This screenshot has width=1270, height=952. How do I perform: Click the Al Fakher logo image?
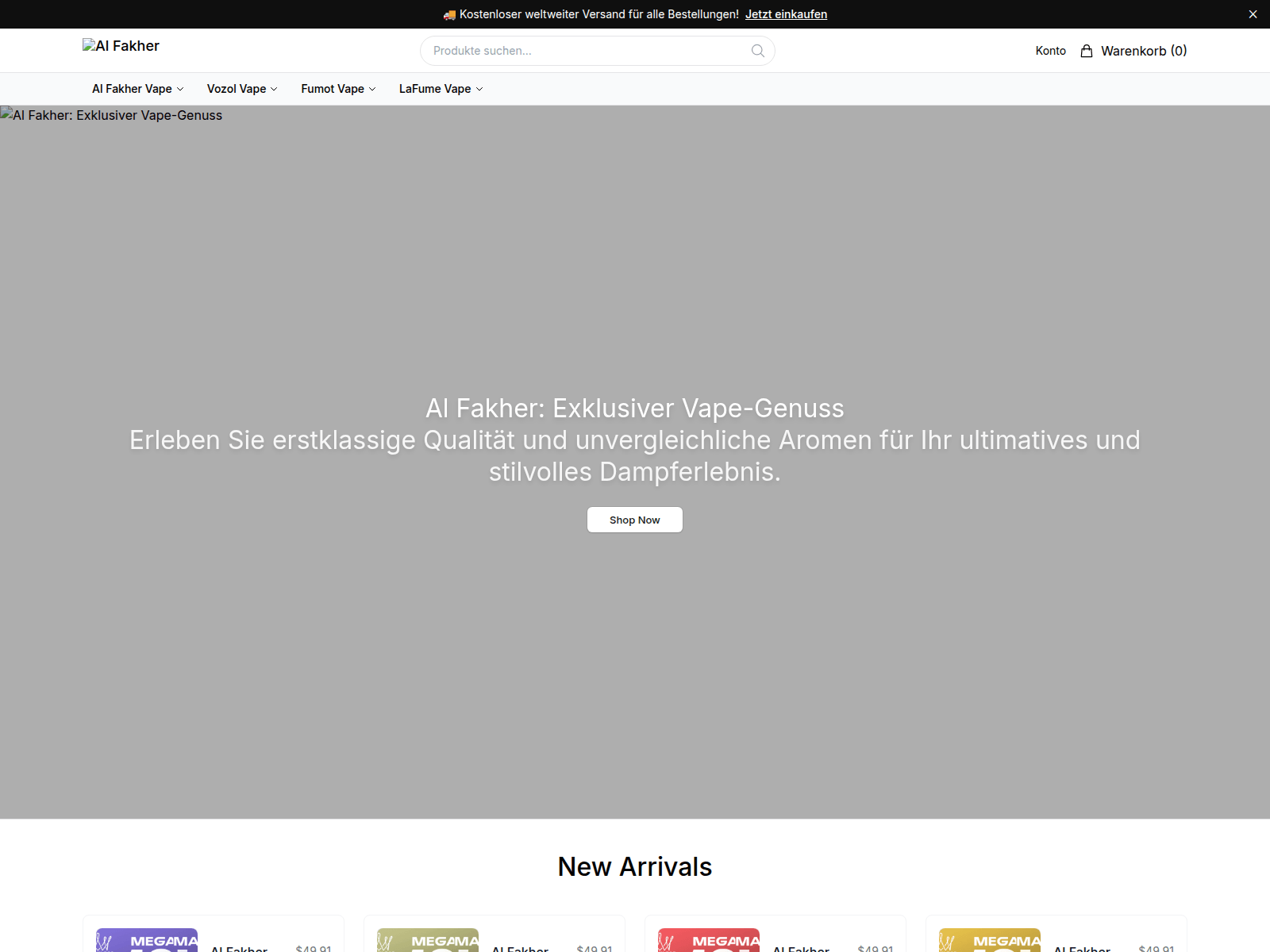(121, 46)
